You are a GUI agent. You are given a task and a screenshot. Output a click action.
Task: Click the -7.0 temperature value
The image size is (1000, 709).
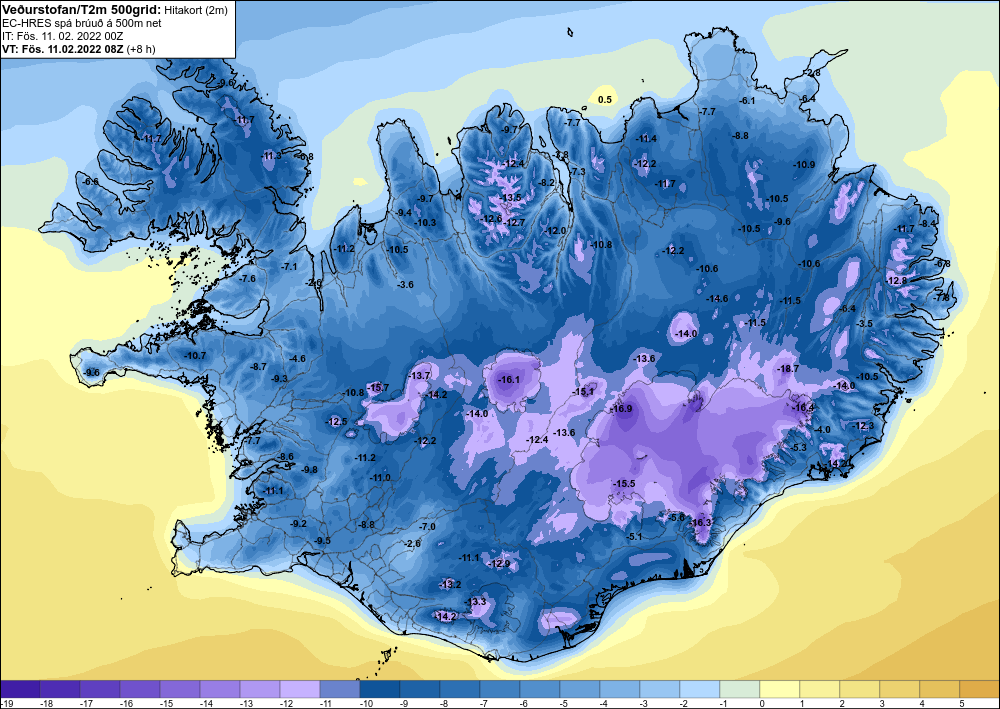pos(427,527)
